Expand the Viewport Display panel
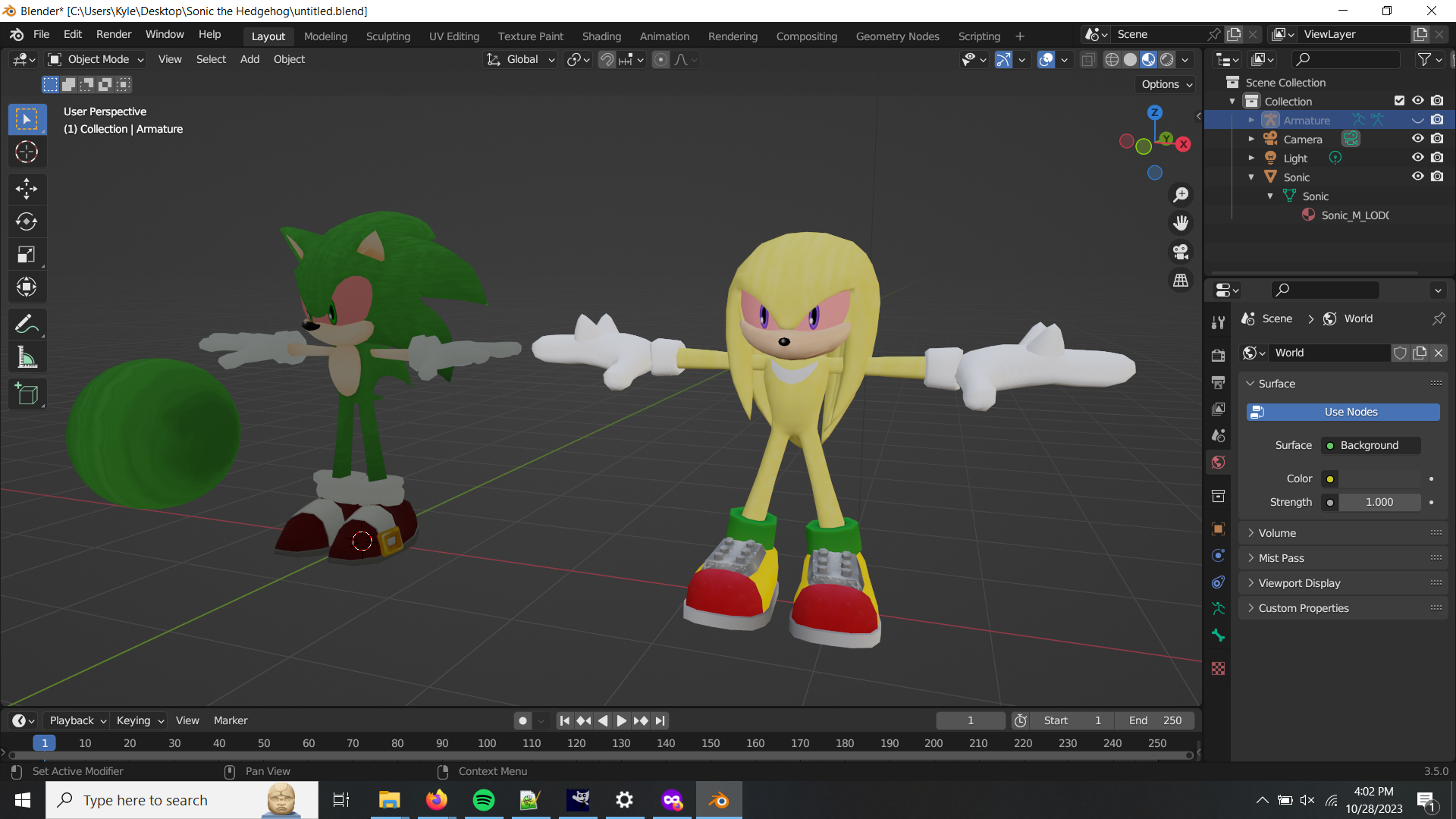 pyautogui.click(x=1343, y=583)
